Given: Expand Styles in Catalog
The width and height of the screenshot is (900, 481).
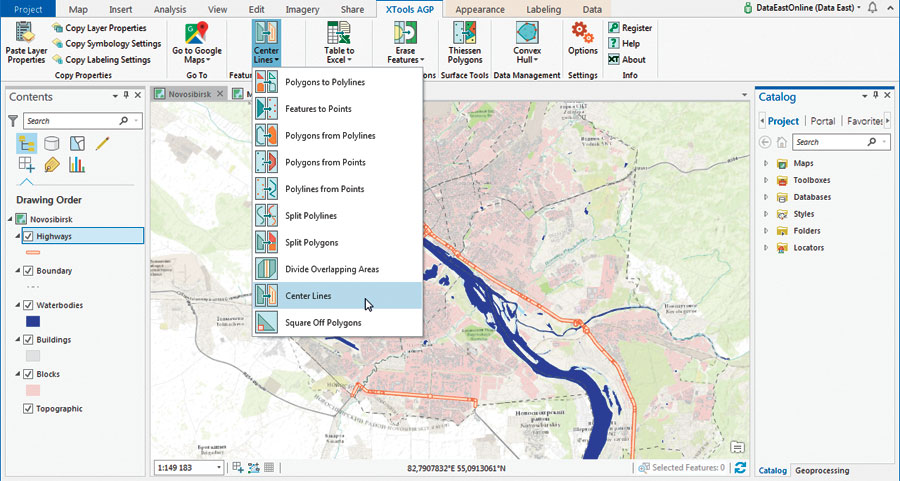Looking at the screenshot, I should tap(766, 214).
